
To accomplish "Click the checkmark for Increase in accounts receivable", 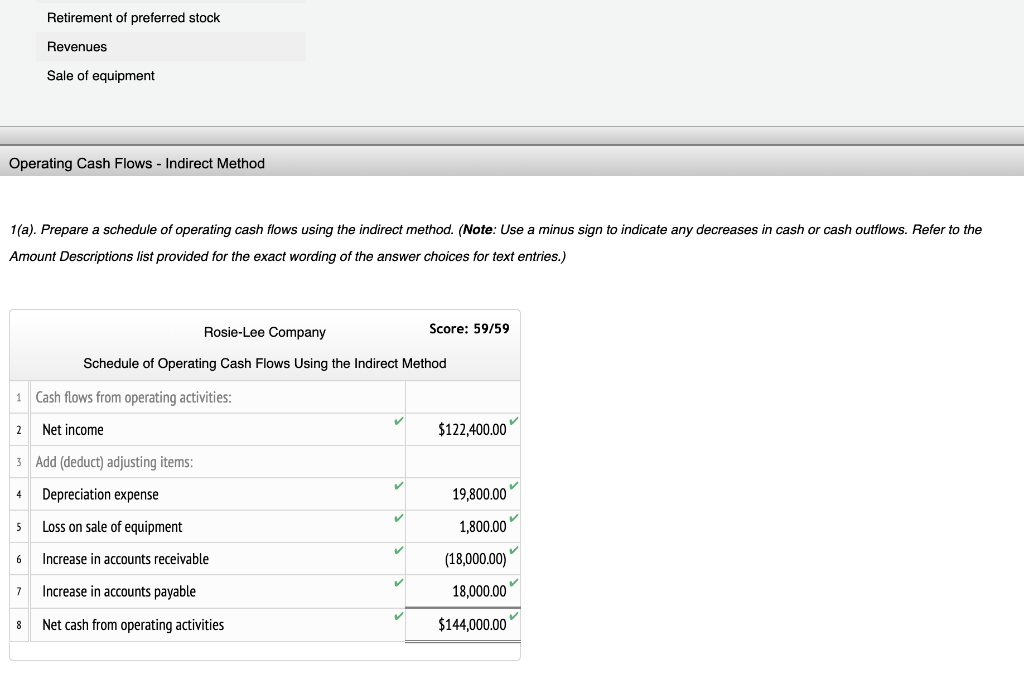I will pos(396,552).
